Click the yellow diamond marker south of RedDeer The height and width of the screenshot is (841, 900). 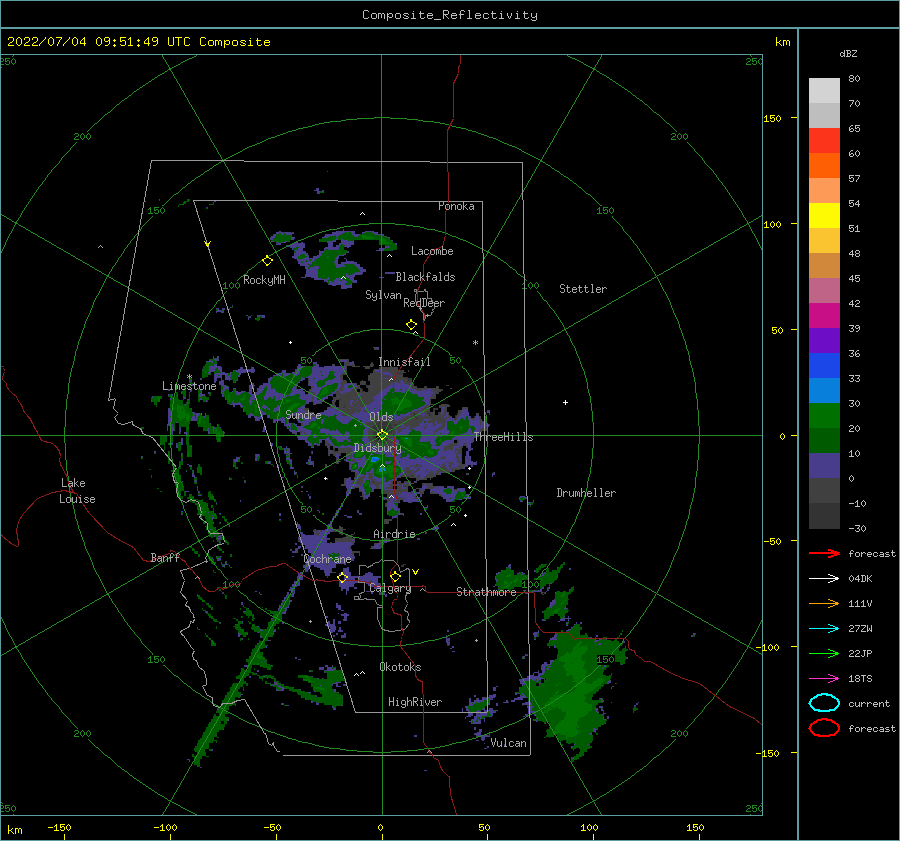click(411, 325)
